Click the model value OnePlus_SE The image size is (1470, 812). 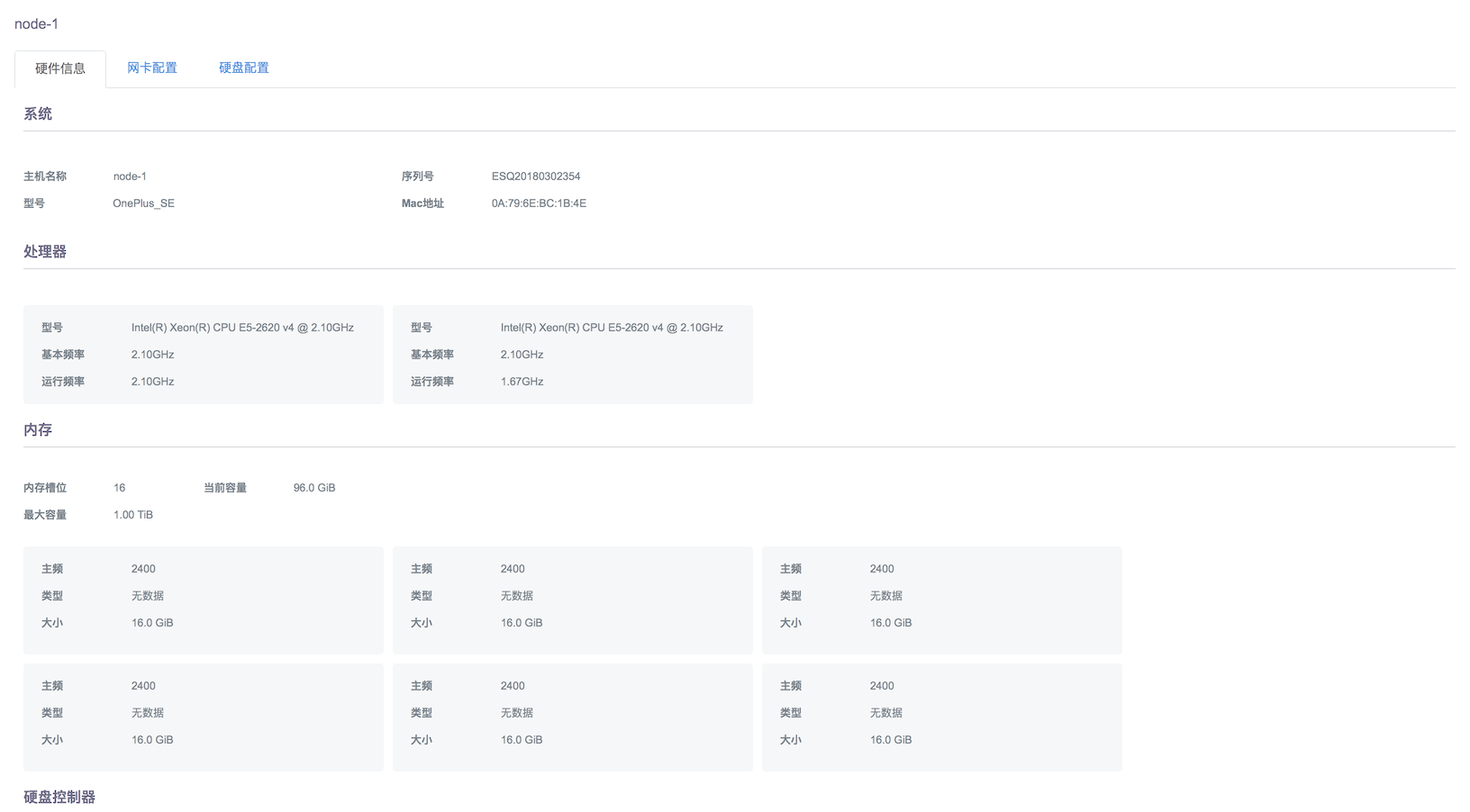coord(143,203)
